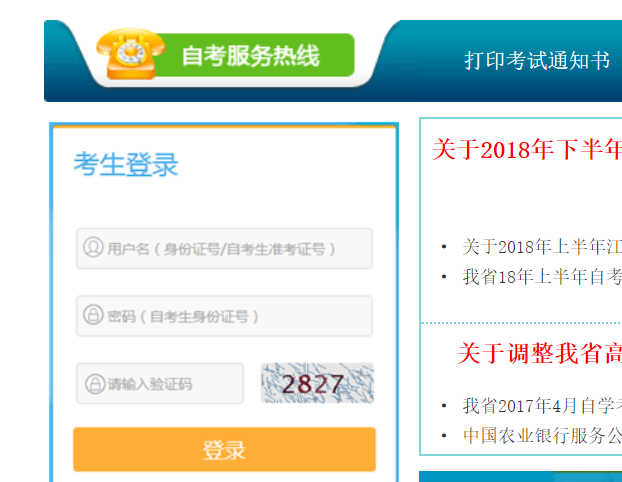The image size is (622, 482).
Task: Open the 打印考试通知书 menu item
Action: (537, 61)
